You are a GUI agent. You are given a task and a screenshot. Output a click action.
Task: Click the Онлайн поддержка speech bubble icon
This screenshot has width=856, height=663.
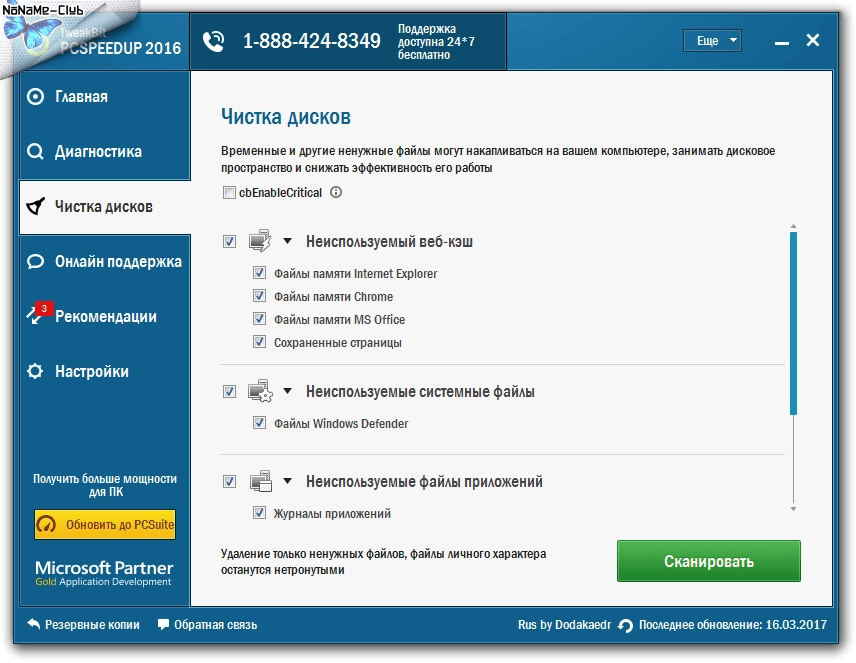tap(35, 261)
